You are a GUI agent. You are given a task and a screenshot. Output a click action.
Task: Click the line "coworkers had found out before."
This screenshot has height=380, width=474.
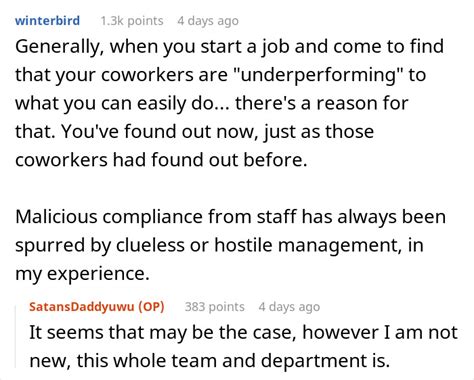pos(161,160)
